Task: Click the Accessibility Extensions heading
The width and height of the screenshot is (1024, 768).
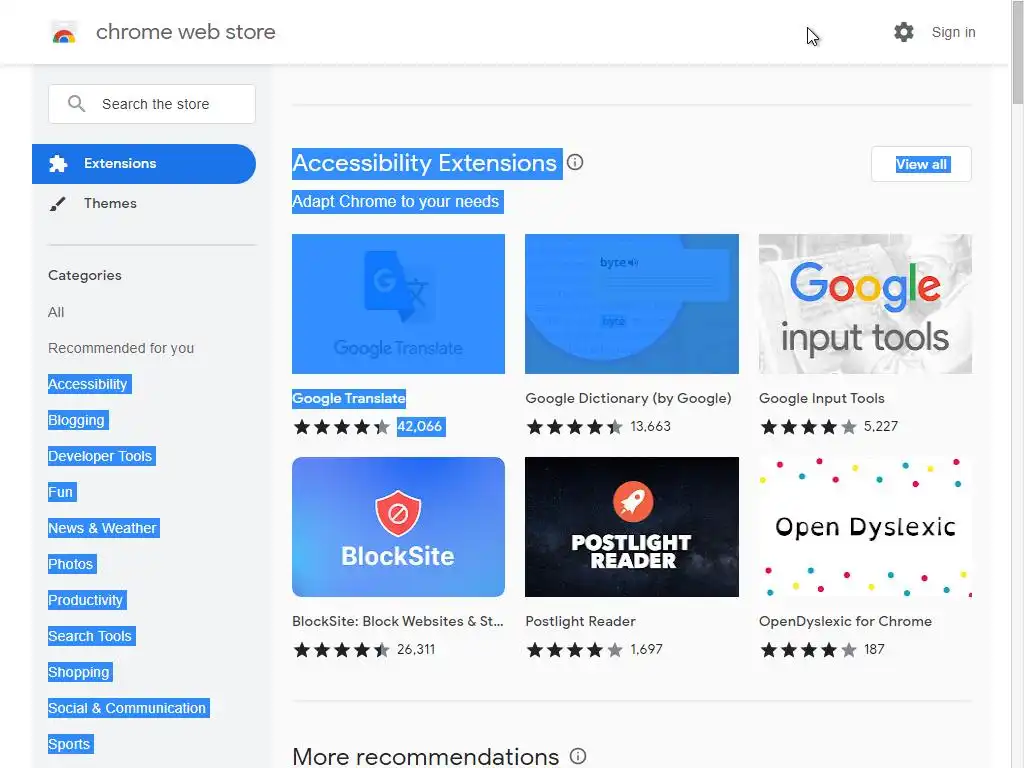Action: (x=424, y=163)
